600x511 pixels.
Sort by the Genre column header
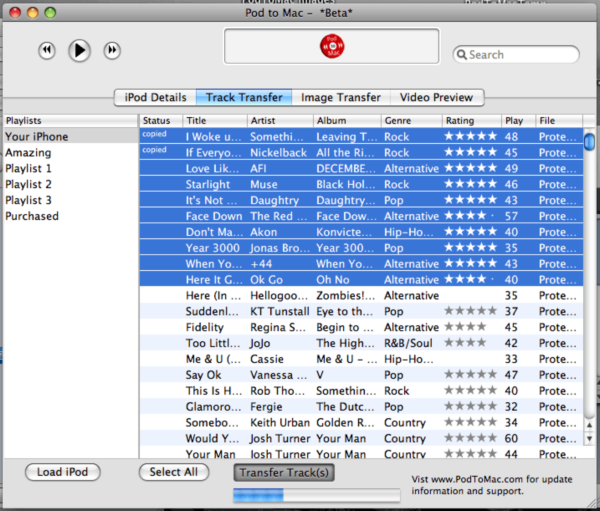tap(412, 121)
